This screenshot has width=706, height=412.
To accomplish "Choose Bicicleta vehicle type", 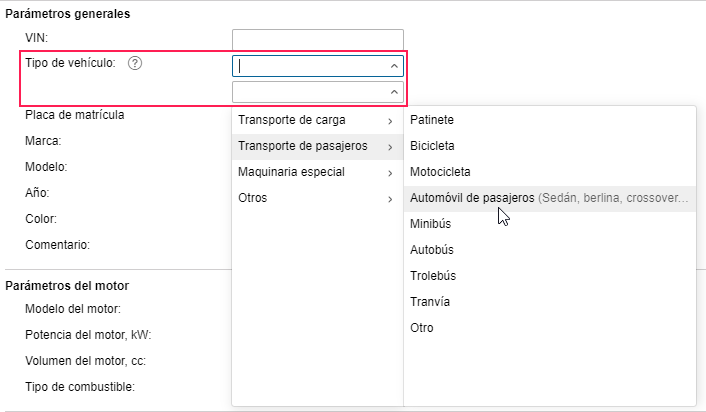I will 432,146.
